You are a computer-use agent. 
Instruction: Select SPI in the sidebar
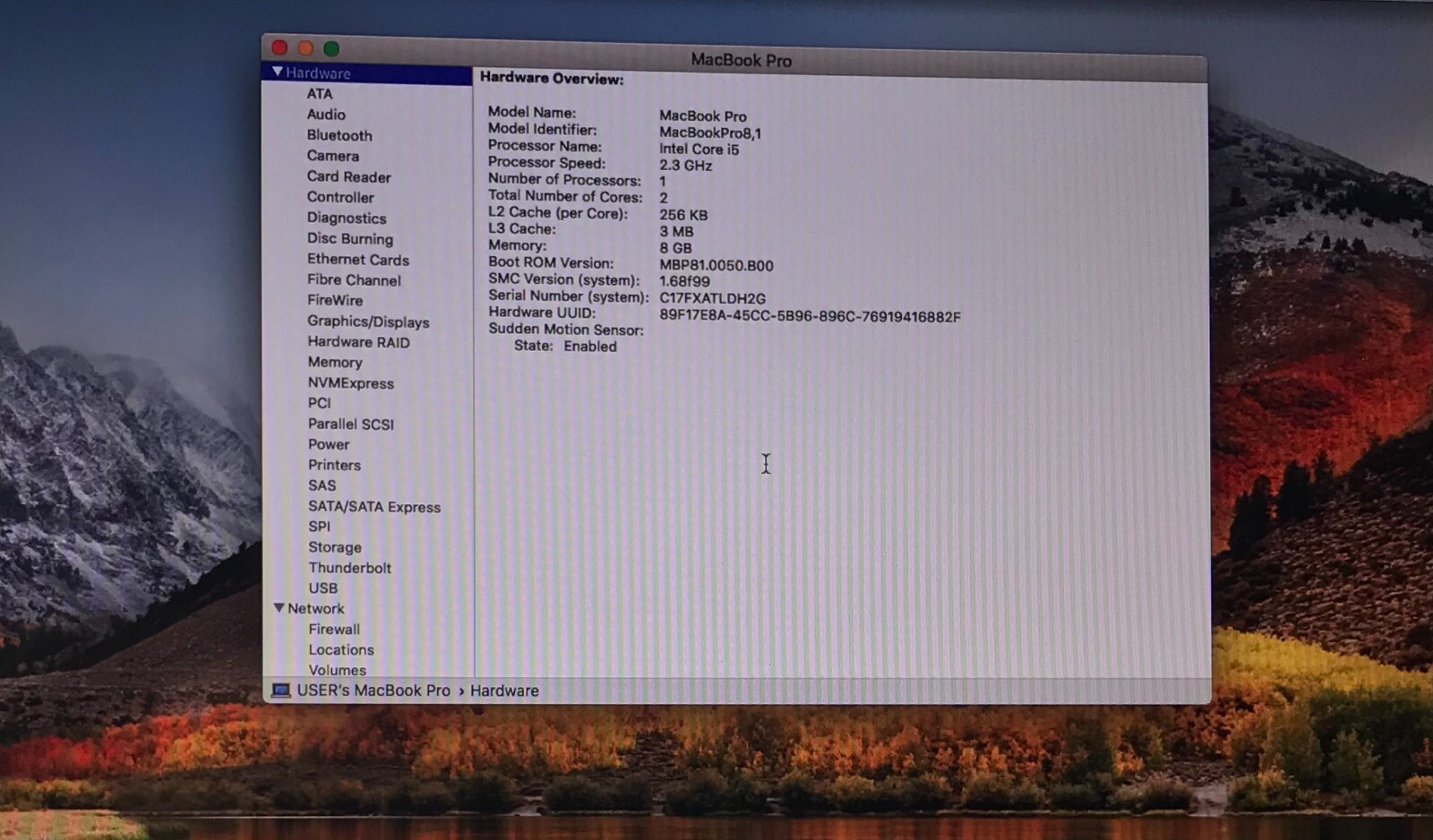click(320, 527)
